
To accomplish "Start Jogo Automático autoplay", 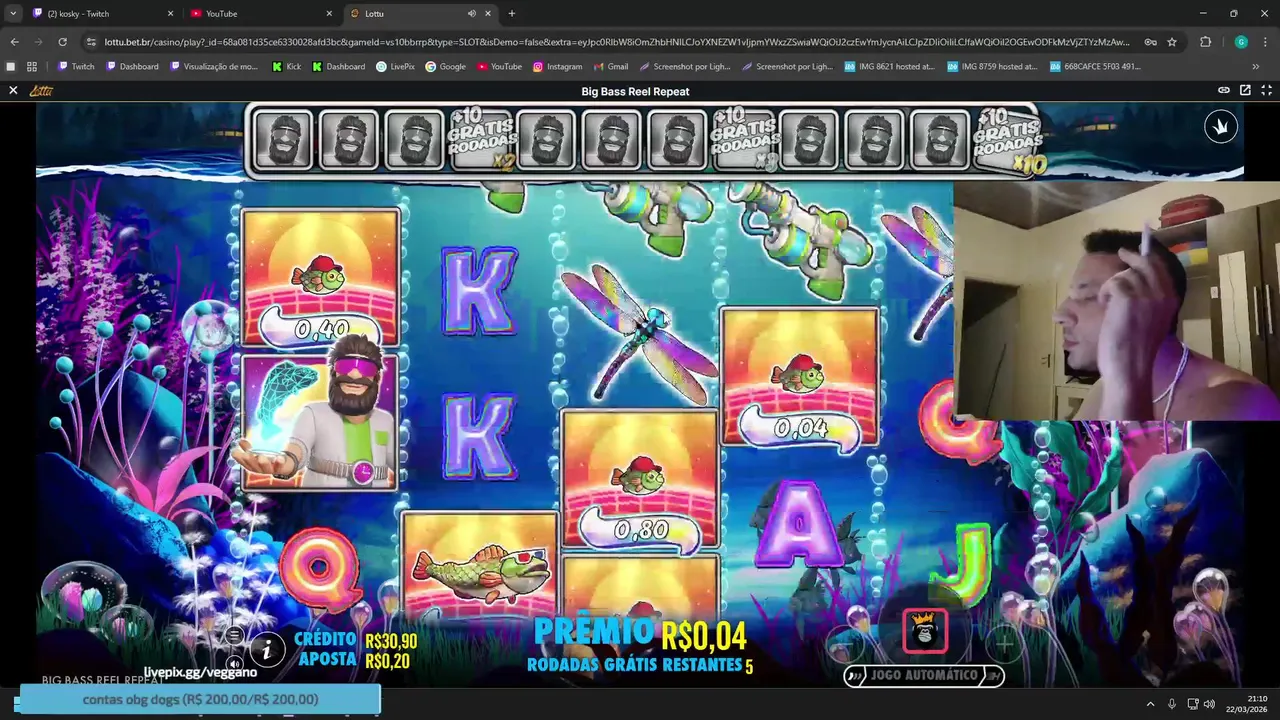I will (x=923, y=675).
